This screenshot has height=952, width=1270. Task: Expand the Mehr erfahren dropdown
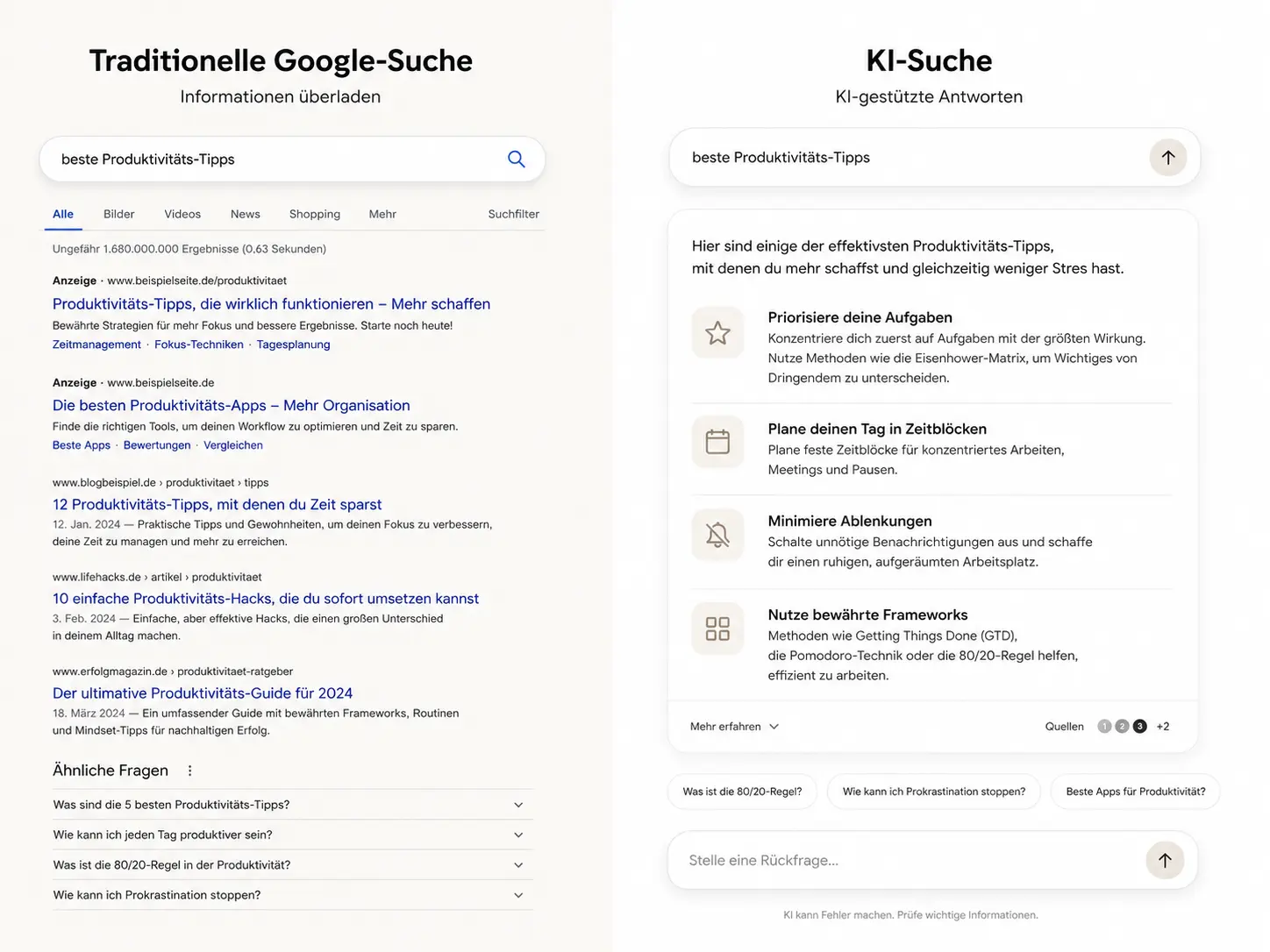point(734,727)
